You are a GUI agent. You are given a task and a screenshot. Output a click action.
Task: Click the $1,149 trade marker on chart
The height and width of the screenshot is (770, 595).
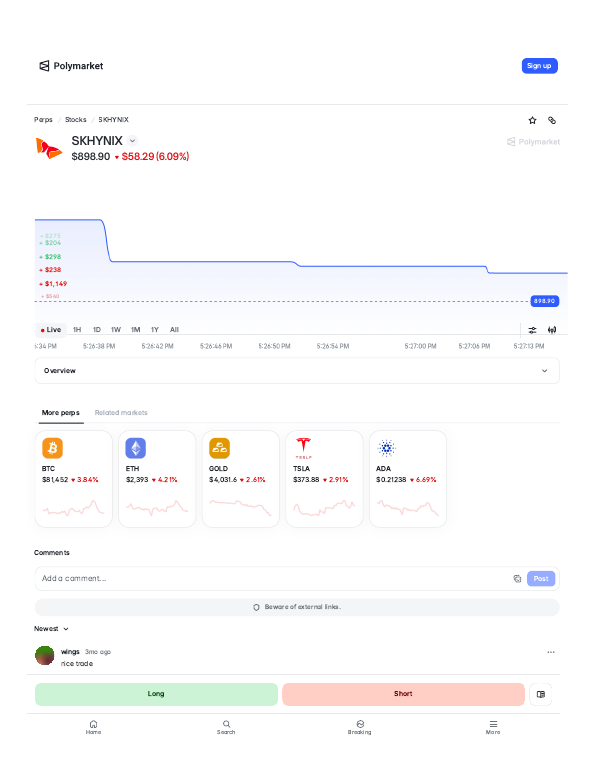53,284
